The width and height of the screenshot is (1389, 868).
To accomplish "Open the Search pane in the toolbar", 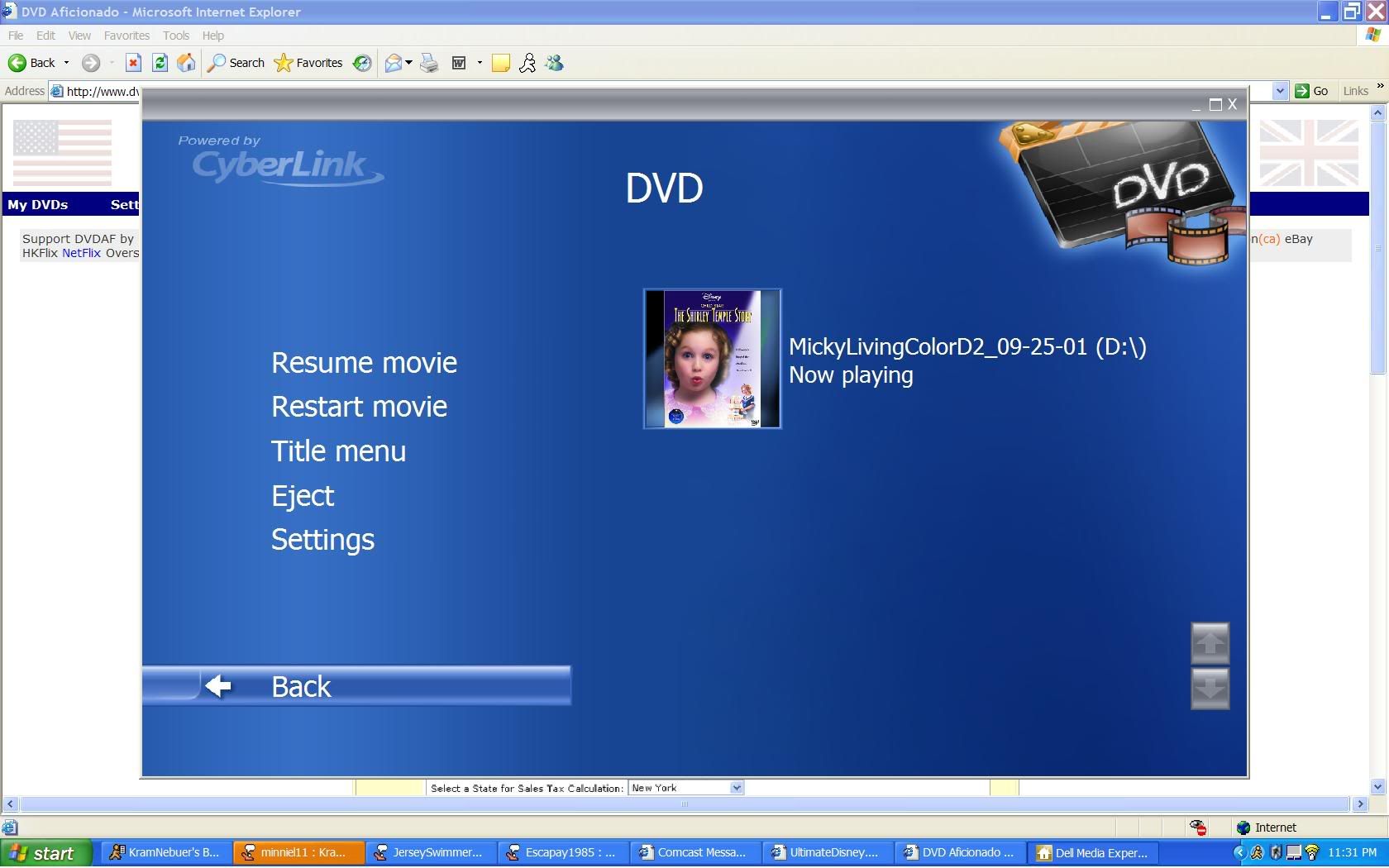I will click(236, 63).
